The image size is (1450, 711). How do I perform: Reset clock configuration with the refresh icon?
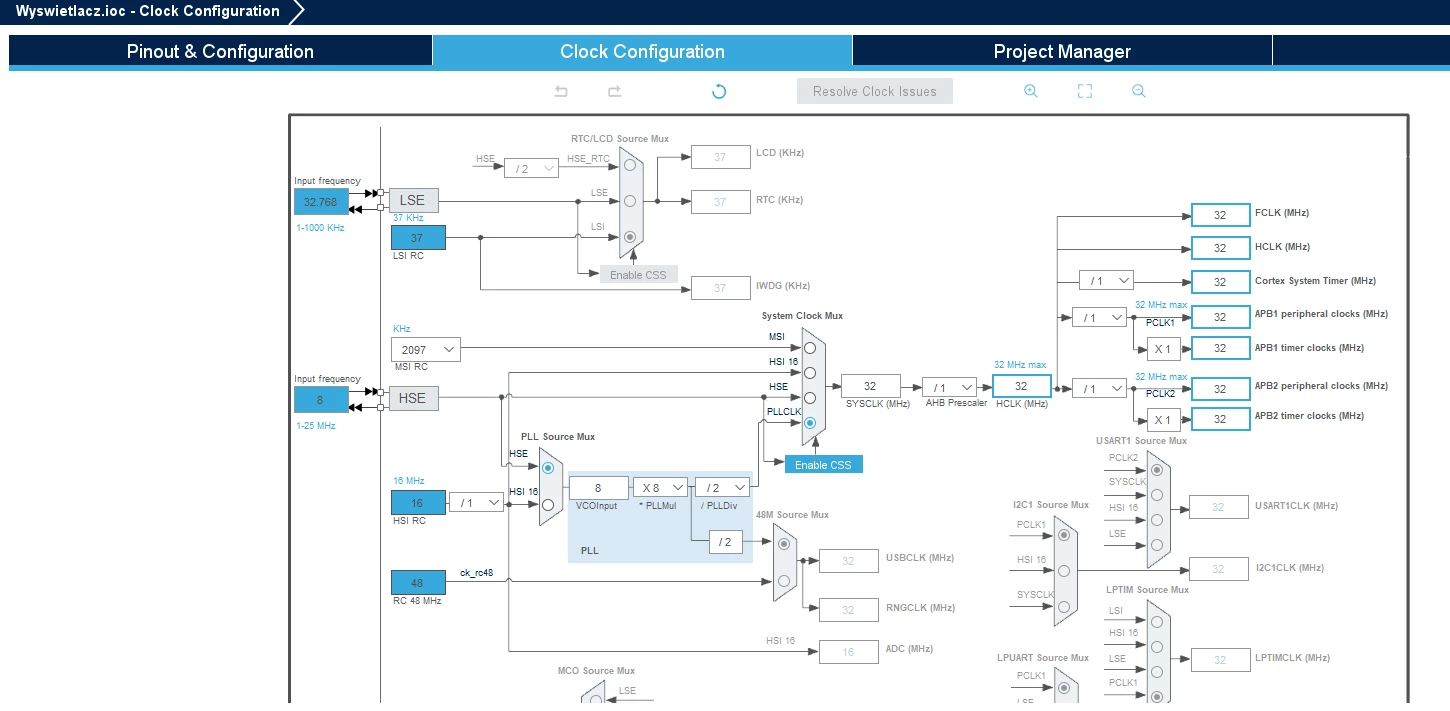point(718,91)
